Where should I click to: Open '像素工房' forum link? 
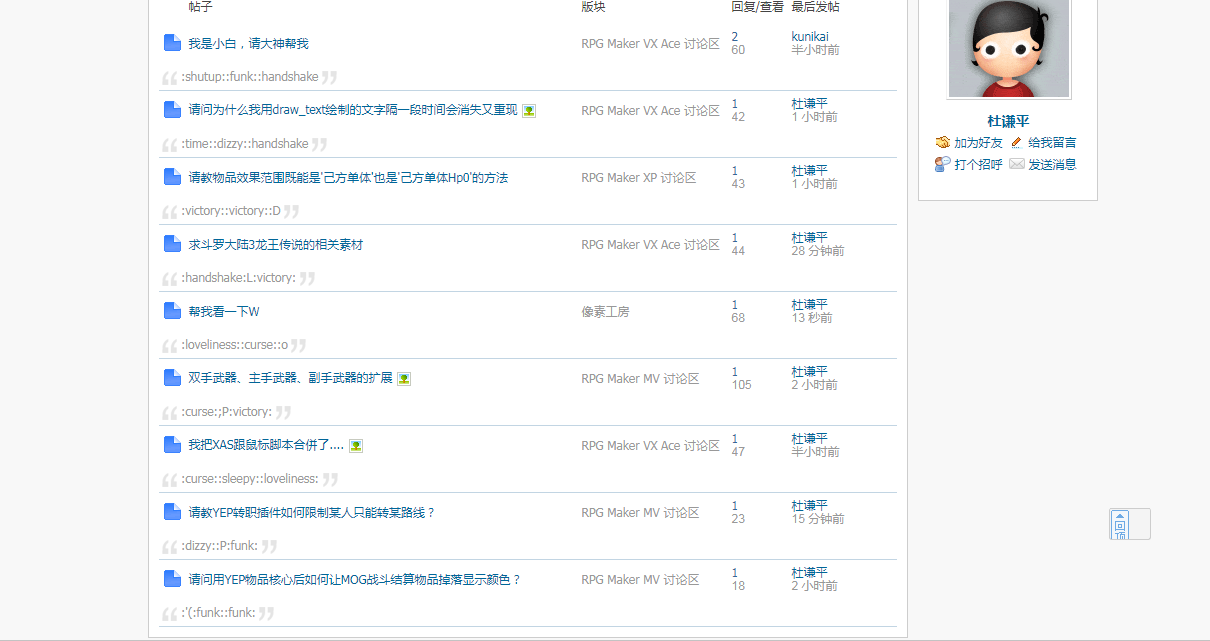tap(605, 312)
